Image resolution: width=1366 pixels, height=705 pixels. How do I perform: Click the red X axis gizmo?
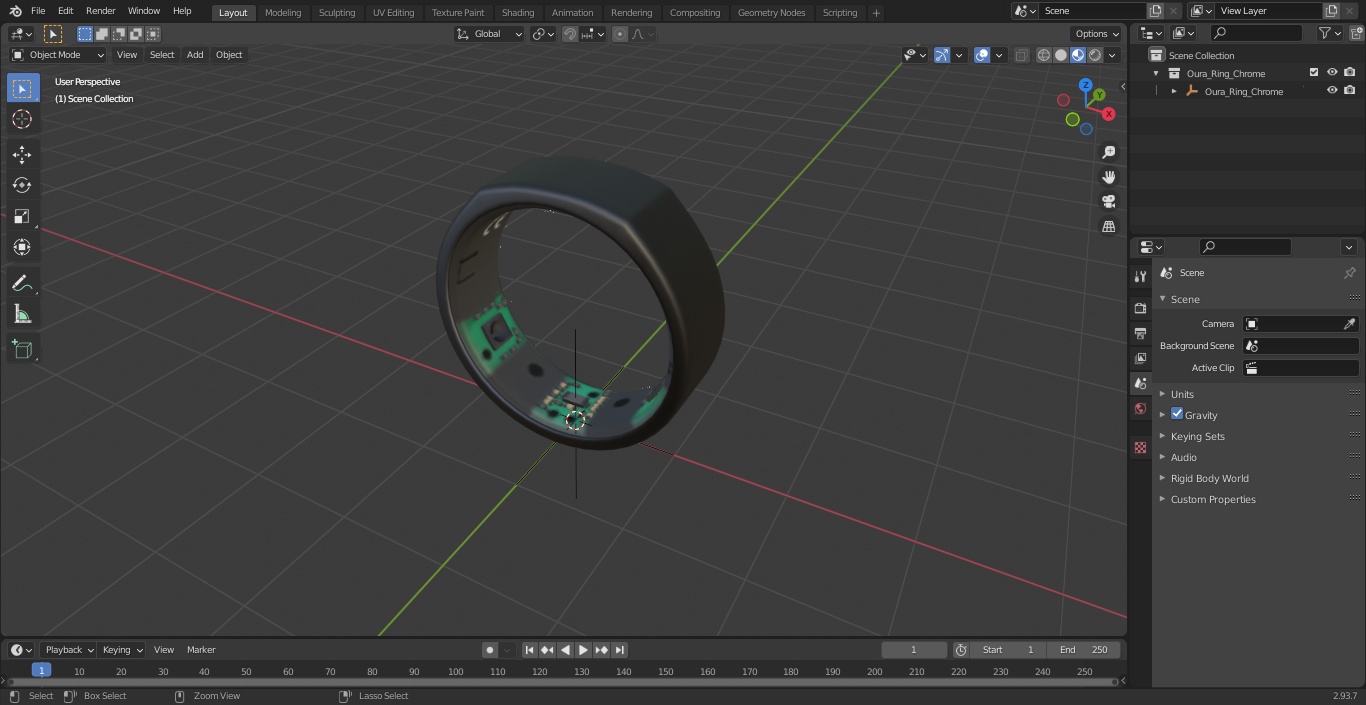[1108, 114]
